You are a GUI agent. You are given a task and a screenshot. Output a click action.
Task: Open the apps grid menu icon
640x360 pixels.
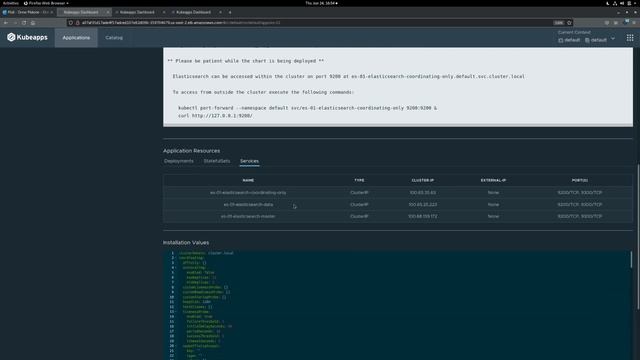pyautogui.click(x=630, y=38)
